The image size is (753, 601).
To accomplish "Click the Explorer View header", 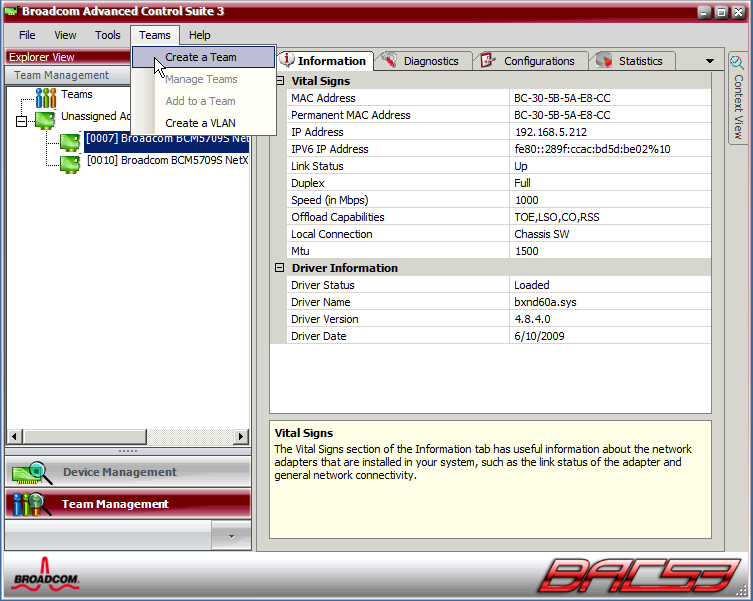I will click(x=68, y=57).
